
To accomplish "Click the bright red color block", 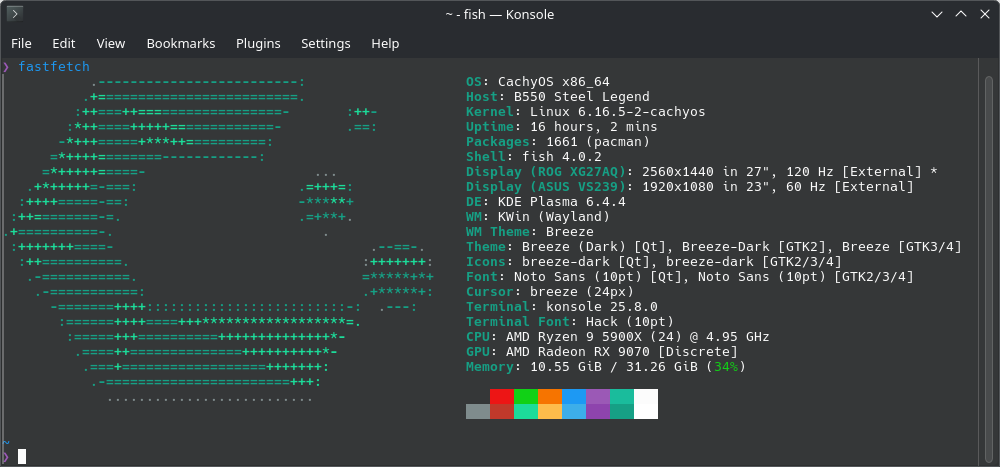I will click(x=502, y=396).
